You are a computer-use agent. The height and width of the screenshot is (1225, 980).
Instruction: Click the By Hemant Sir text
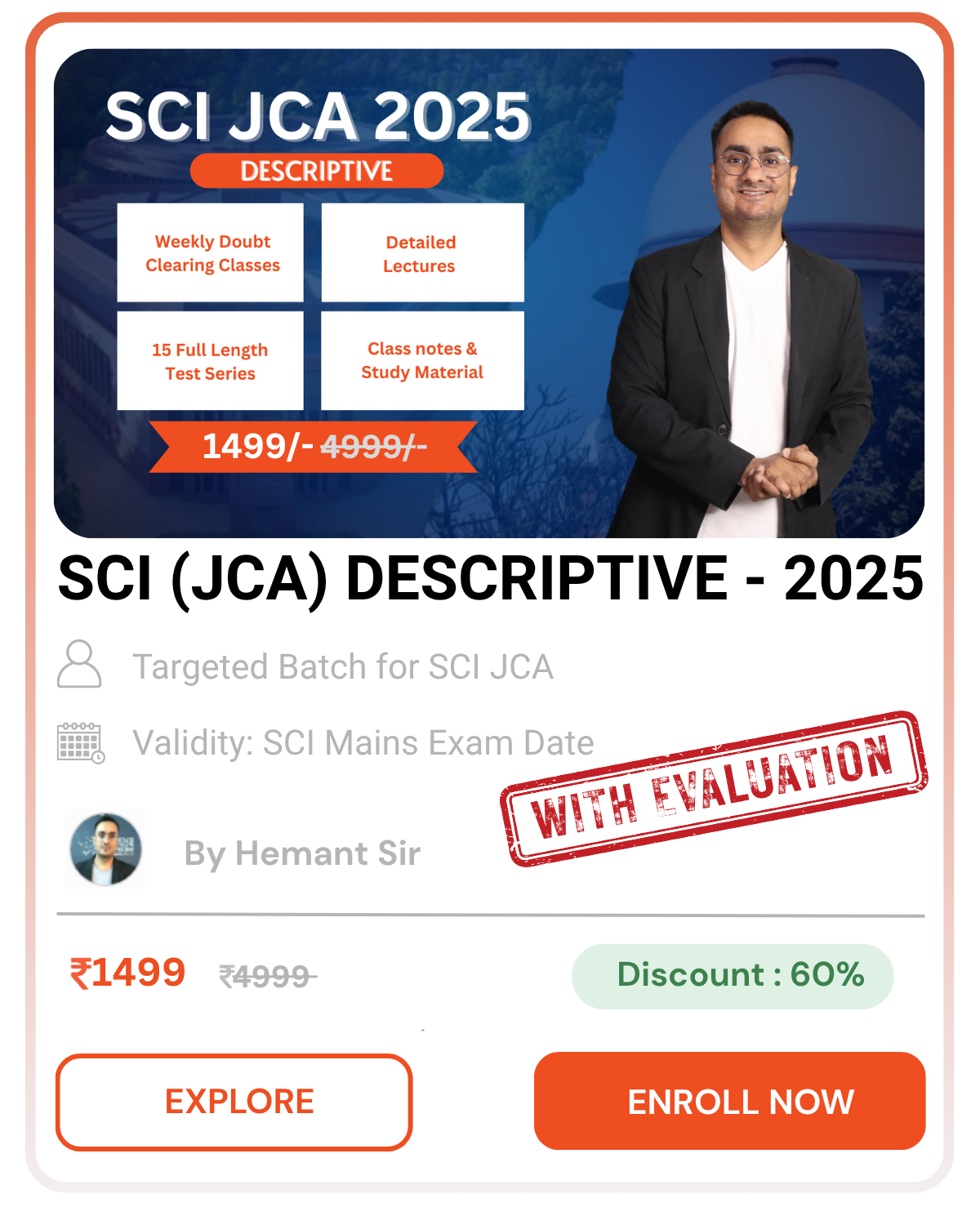coord(302,853)
